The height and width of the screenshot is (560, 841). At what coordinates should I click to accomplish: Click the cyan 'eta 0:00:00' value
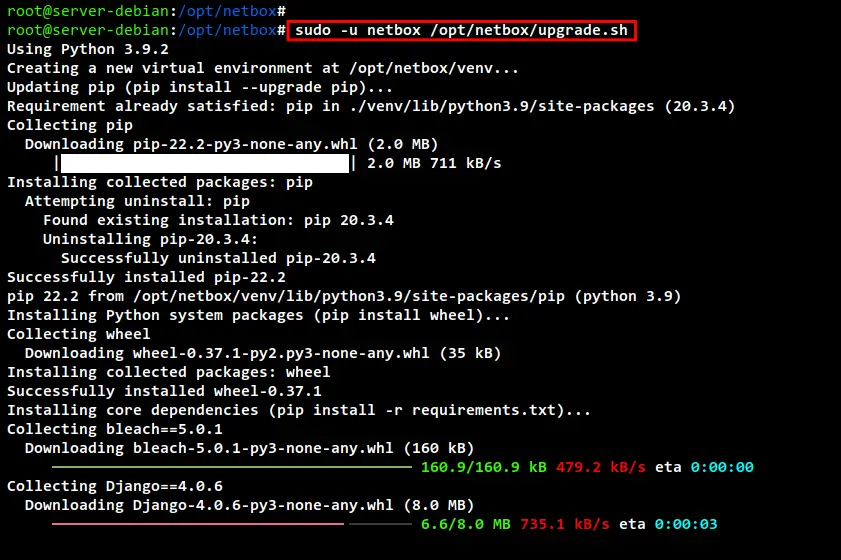(722, 467)
